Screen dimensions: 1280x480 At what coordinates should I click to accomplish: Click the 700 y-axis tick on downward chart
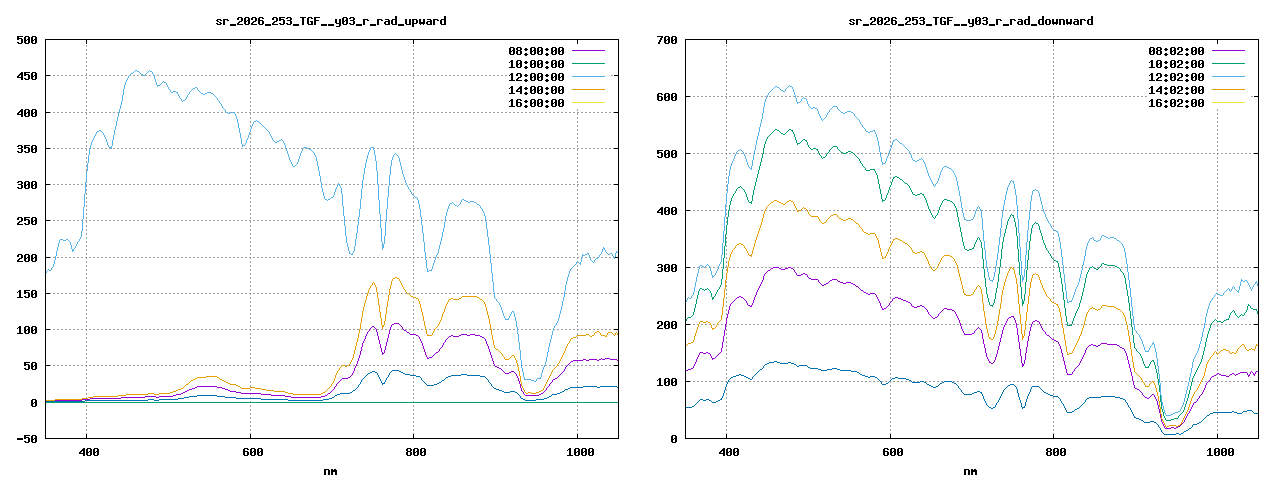click(668, 40)
